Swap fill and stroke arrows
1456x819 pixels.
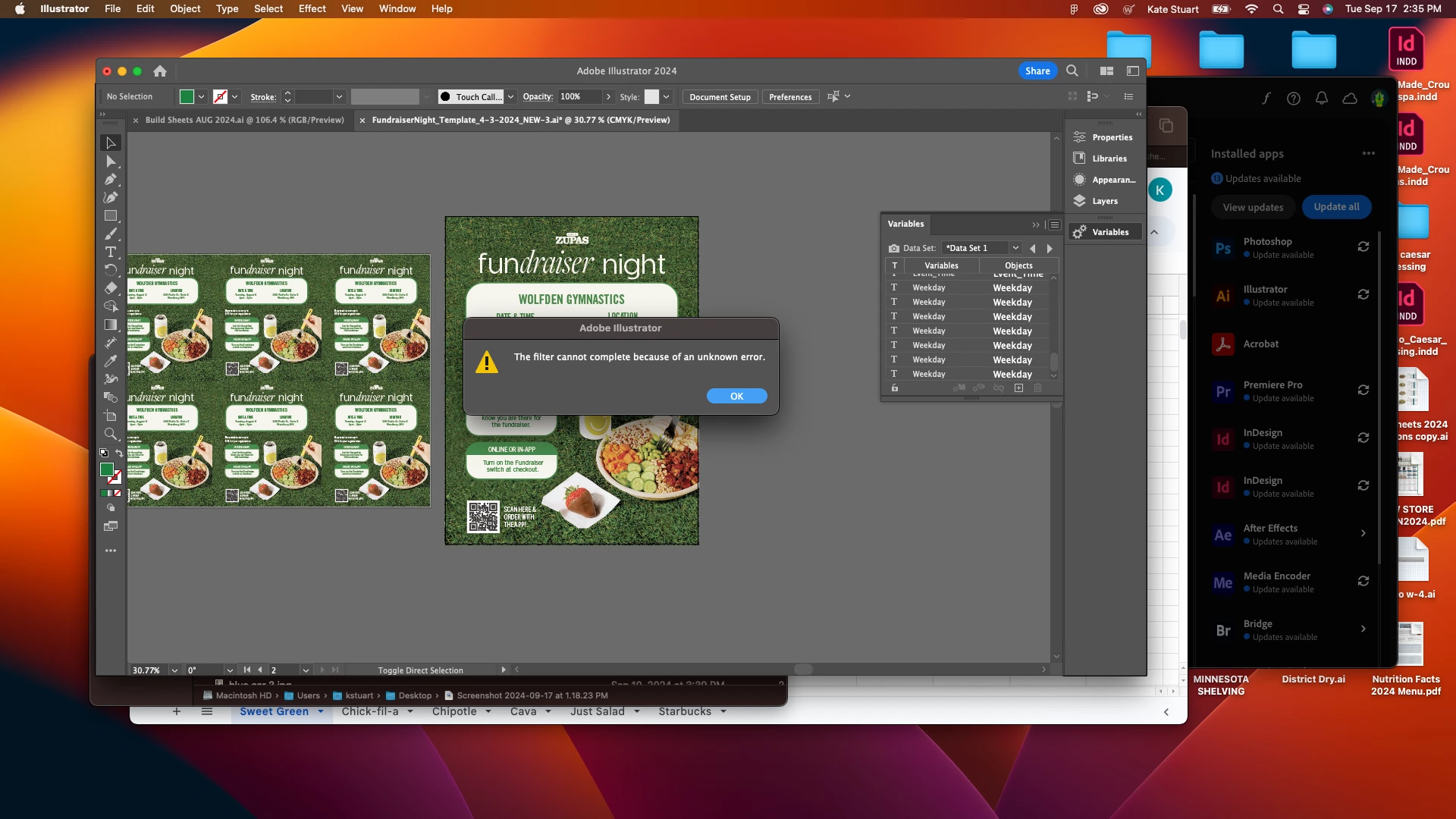[119, 453]
